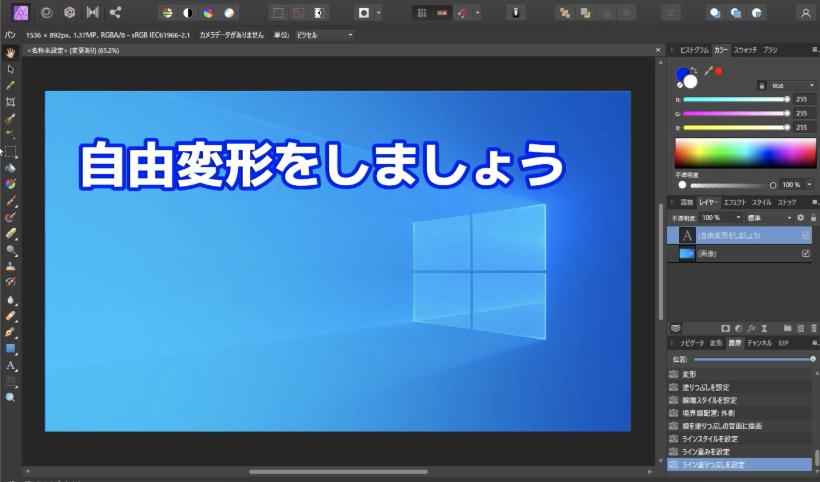Switch to the Liquify persona

point(47,13)
